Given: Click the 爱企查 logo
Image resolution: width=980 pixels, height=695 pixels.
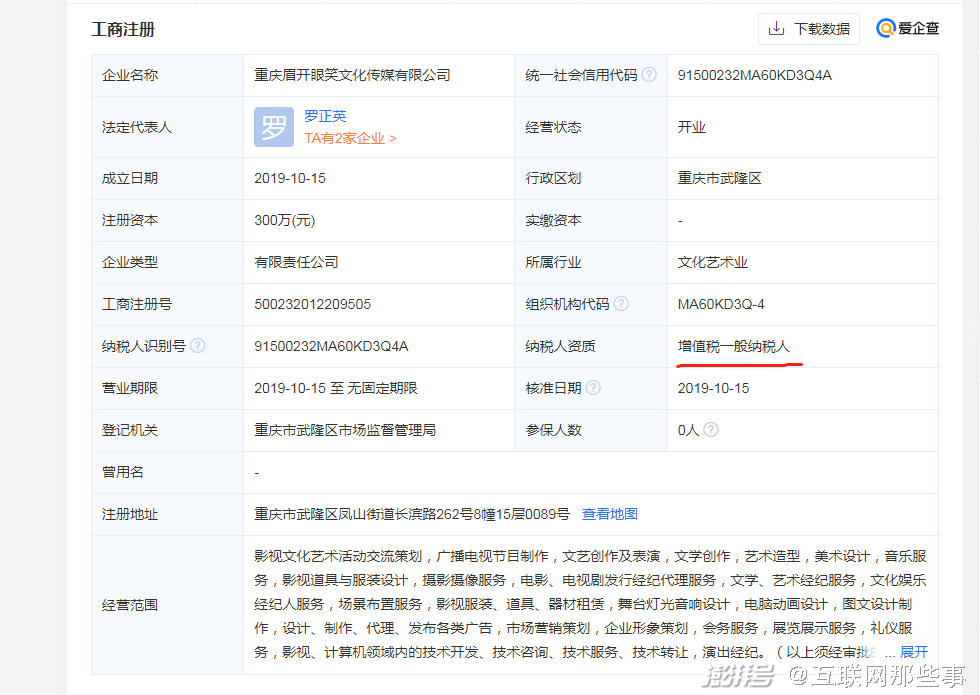Looking at the screenshot, I should pyautogui.click(x=908, y=29).
